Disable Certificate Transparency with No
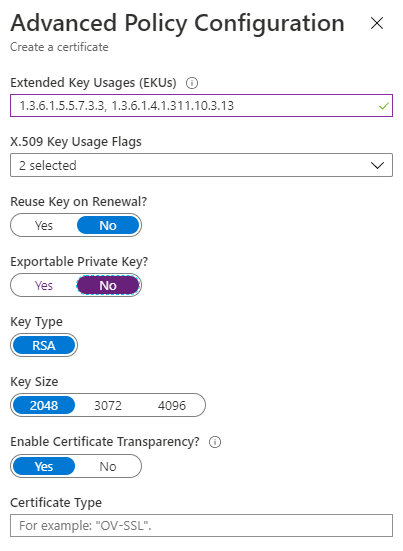Image resolution: width=403 pixels, height=551 pixels. (108, 467)
